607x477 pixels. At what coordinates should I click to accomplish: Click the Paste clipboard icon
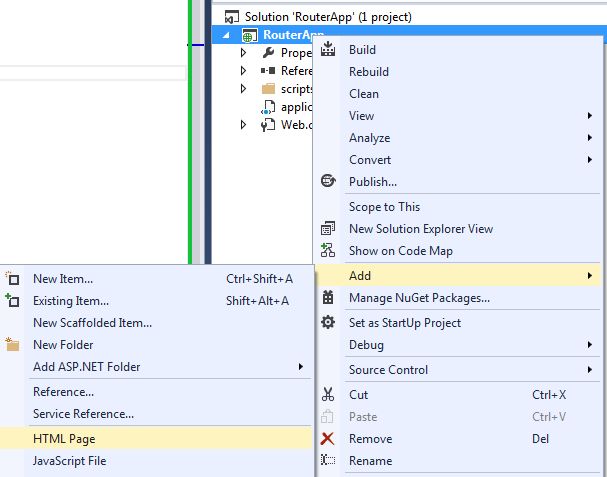click(x=327, y=416)
